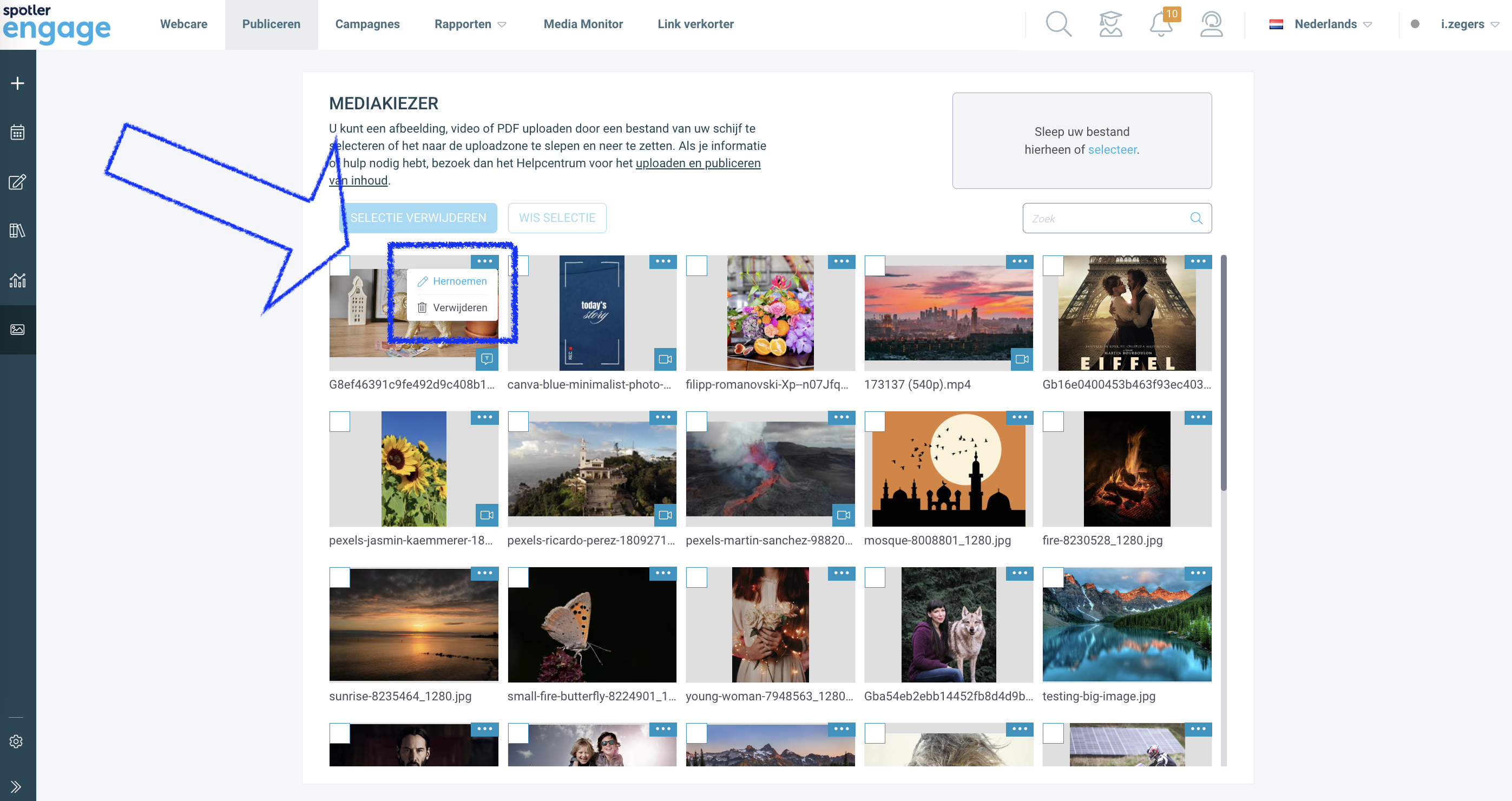
Task: Select checkbox of pexels-ricardo-perez video
Action: click(x=518, y=422)
